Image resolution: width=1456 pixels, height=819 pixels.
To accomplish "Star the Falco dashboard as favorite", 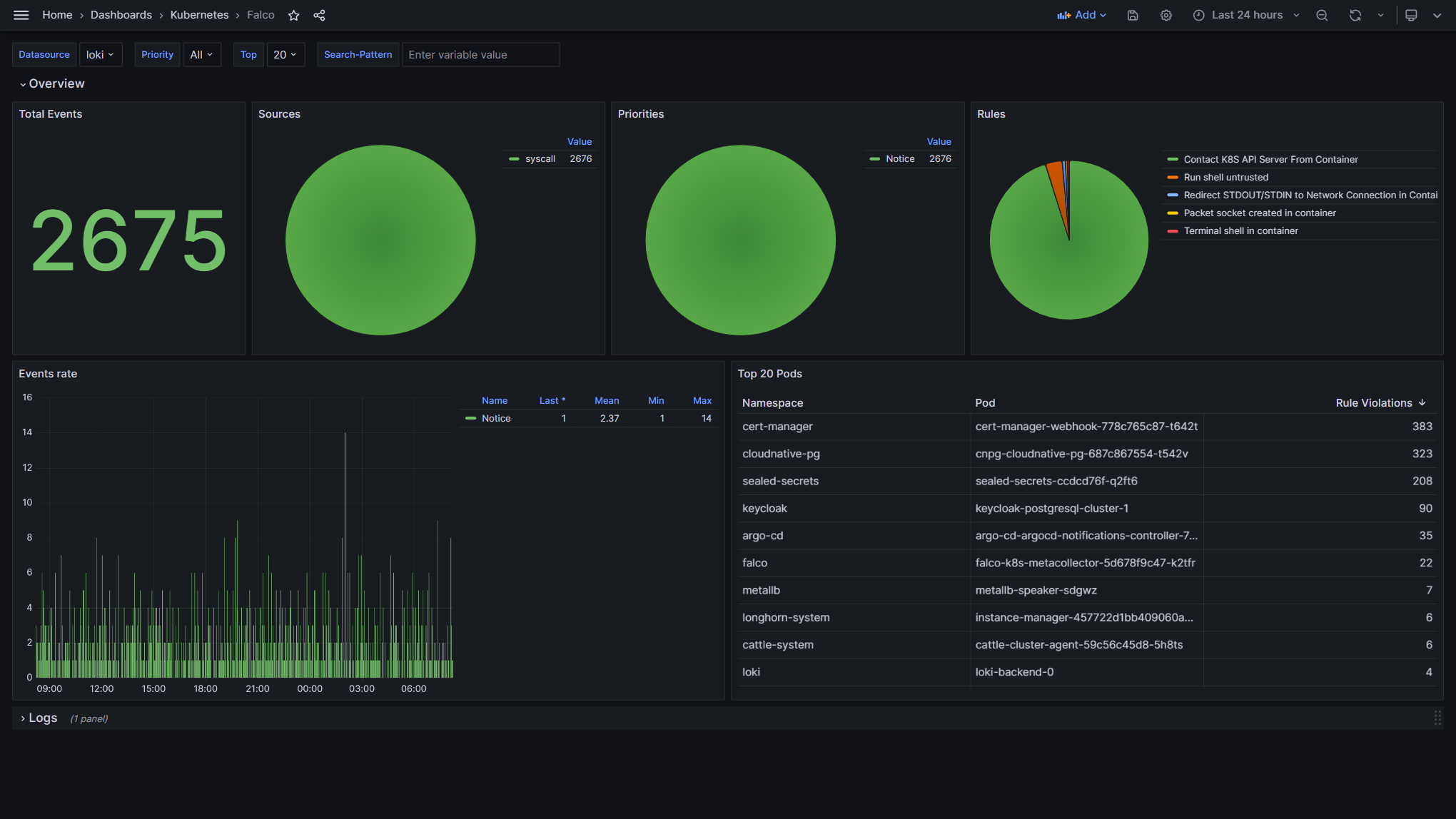I will [x=293, y=15].
